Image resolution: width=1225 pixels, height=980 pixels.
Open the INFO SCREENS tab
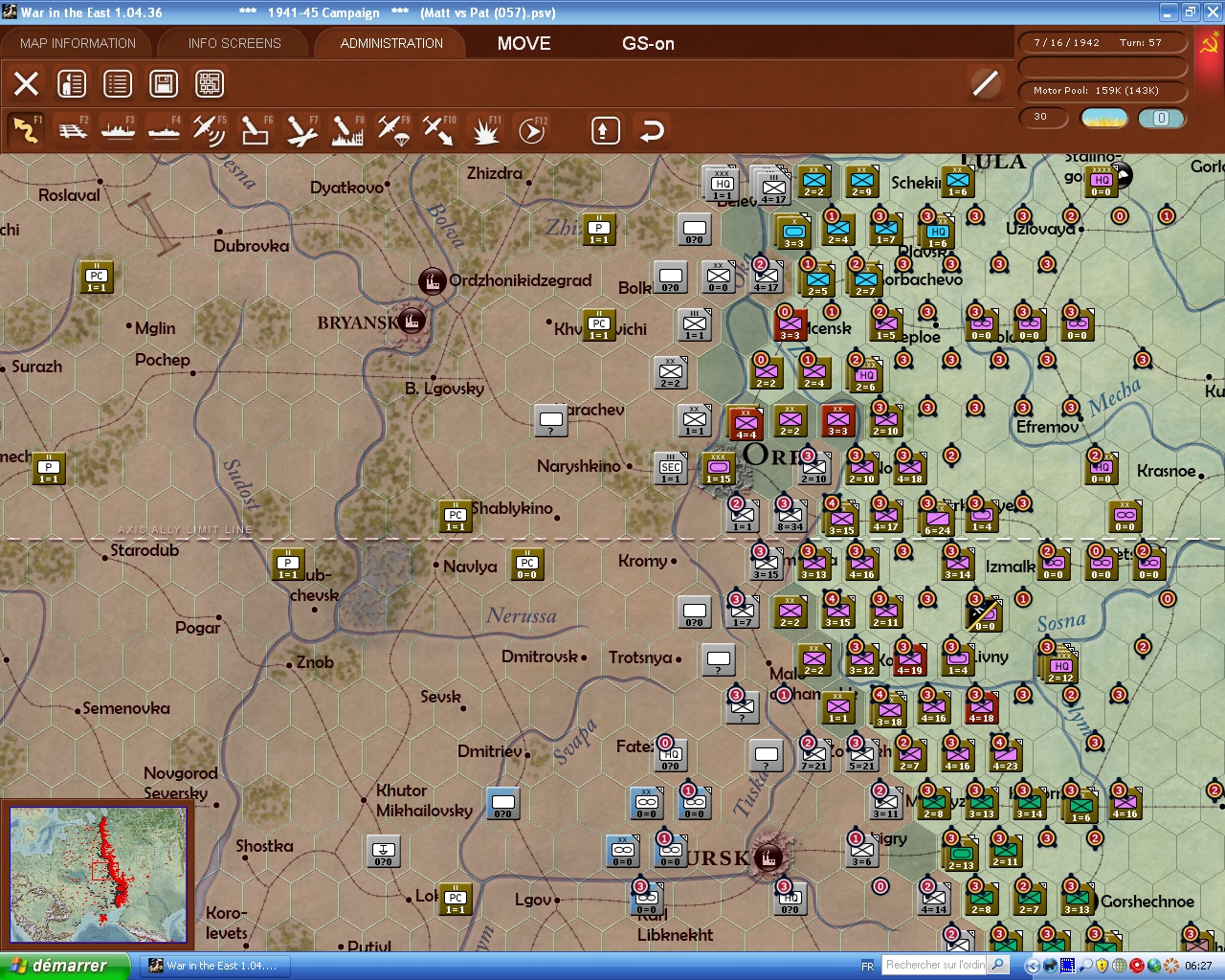(234, 43)
